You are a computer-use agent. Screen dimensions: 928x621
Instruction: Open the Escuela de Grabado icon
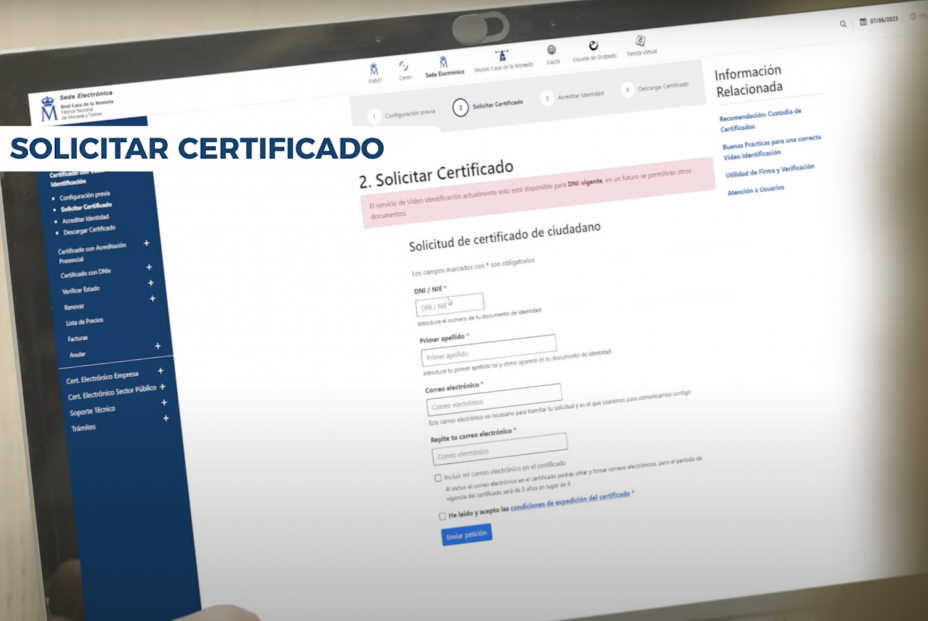[x=593, y=46]
